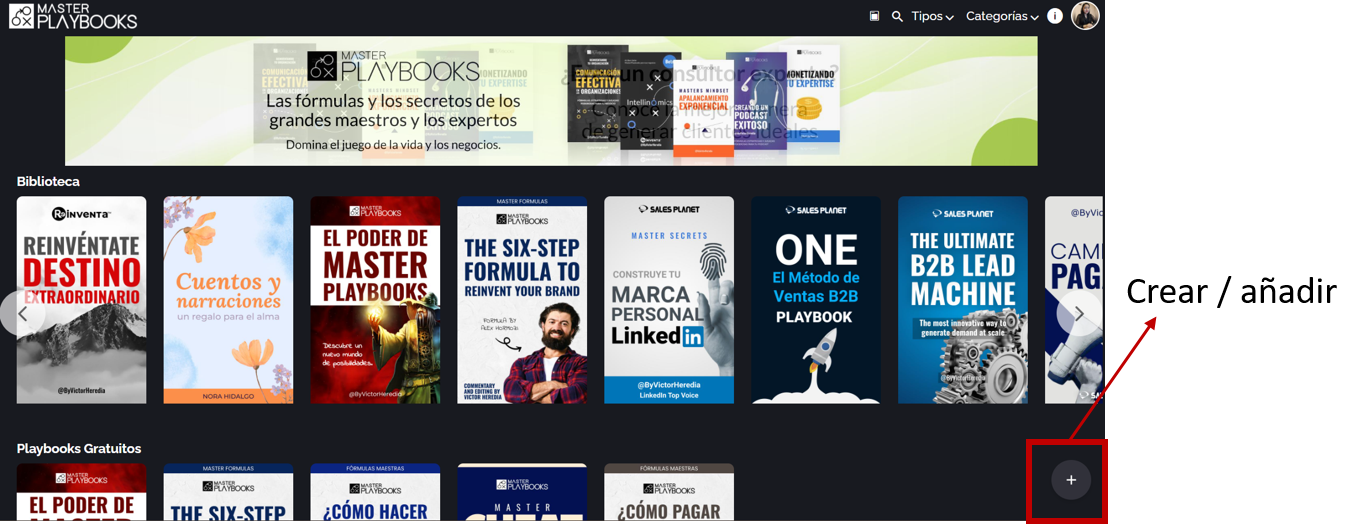Open The Six-Step book in Playbooks Gratuitos
This screenshot has width=1360, height=524.
(229, 492)
